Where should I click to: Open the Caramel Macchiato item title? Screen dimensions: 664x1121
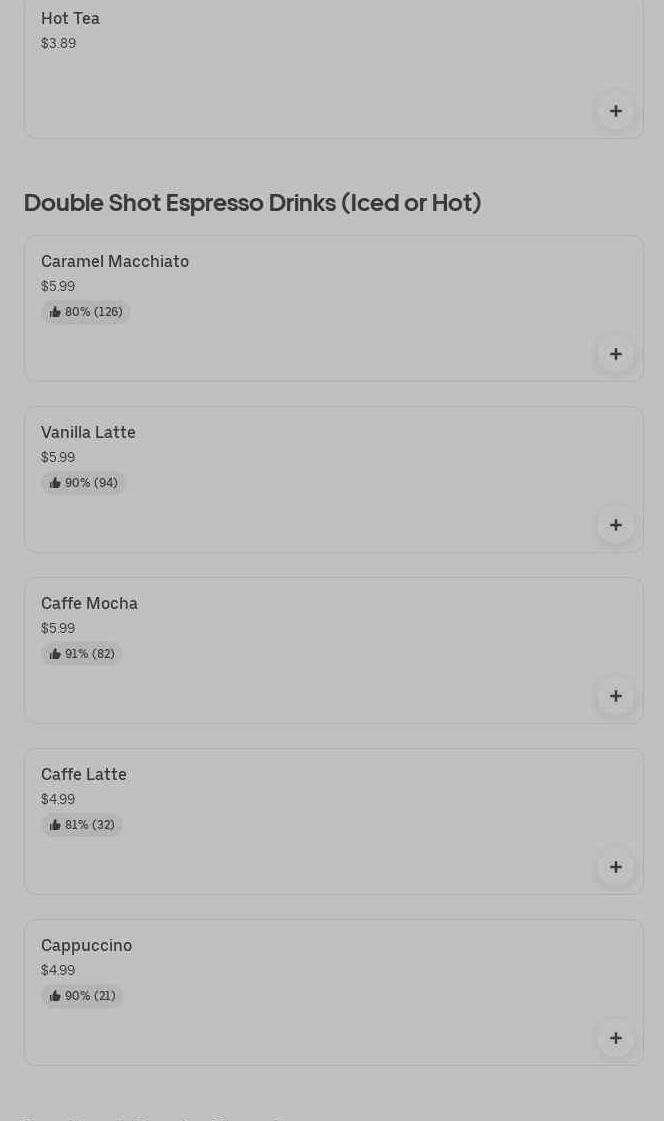click(115, 262)
